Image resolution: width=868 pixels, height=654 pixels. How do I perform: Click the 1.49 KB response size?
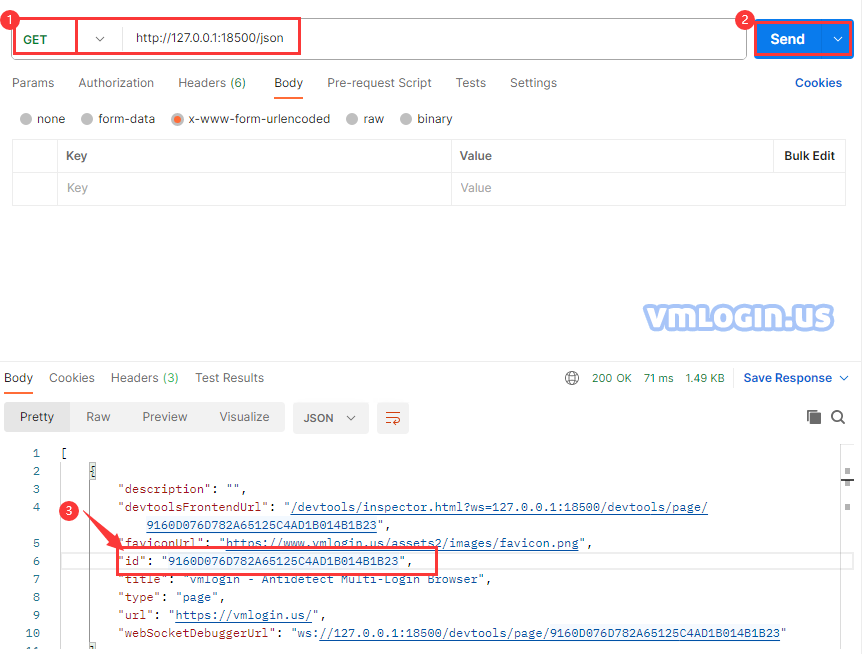coord(705,378)
